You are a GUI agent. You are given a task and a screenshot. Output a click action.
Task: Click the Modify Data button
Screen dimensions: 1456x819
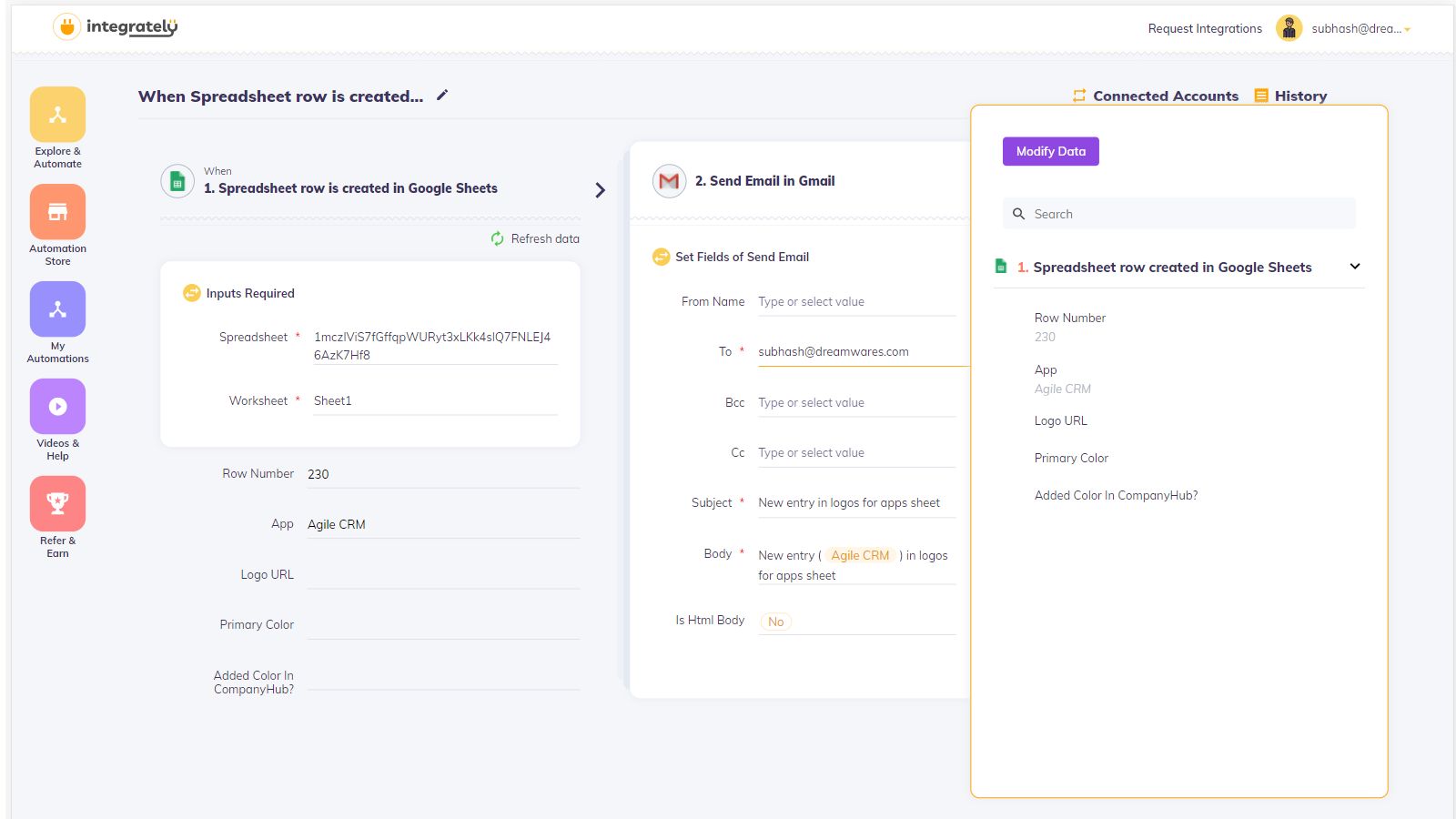click(1050, 151)
